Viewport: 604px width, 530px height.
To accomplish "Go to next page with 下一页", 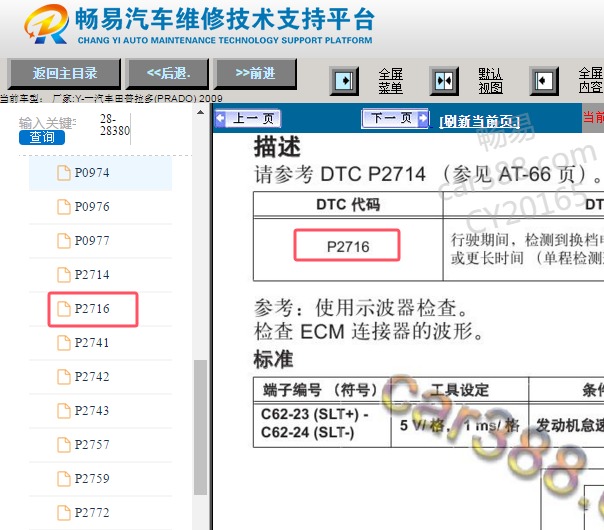I will pos(395,118).
